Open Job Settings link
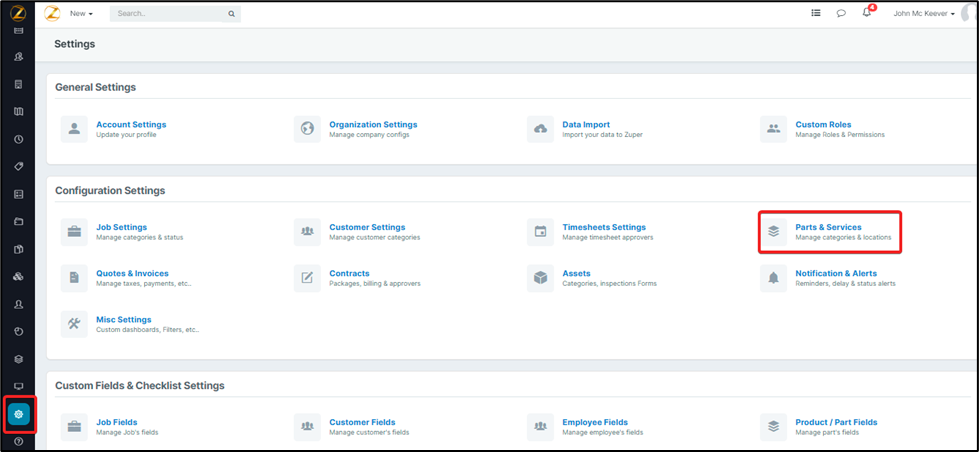The image size is (979, 452). (121, 227)
